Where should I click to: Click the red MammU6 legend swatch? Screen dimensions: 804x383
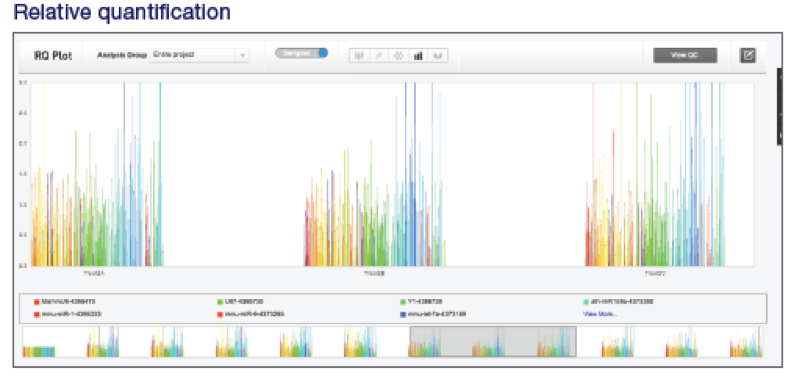tap(37, 302)
